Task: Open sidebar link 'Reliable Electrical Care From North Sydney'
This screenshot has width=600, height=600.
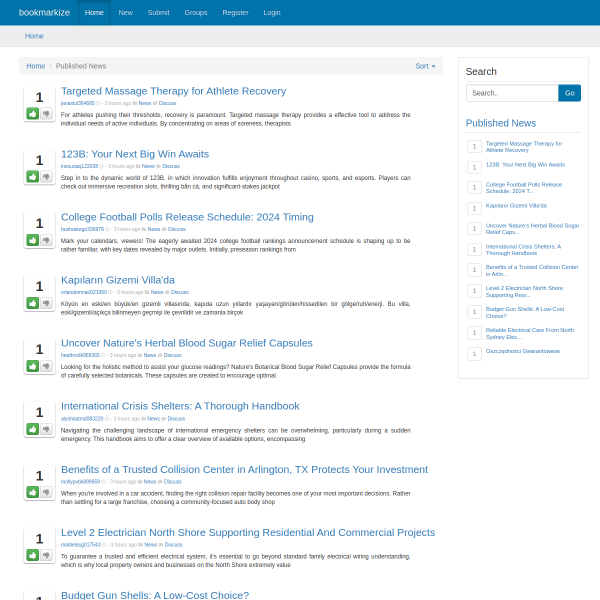Action: 529,333
